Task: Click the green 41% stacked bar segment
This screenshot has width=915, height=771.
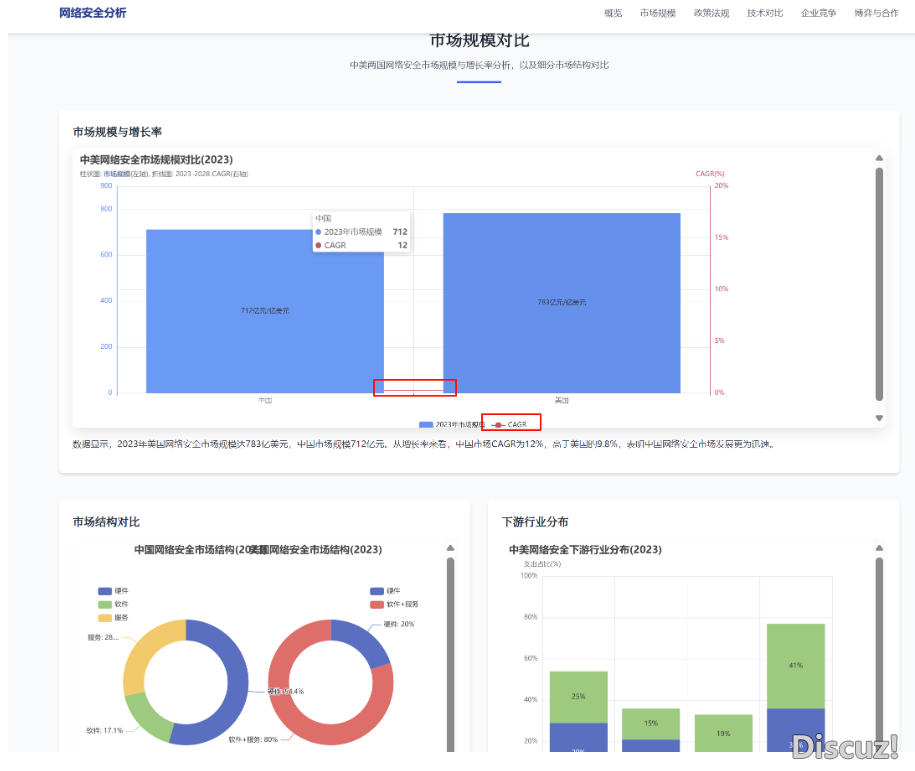Action: click(x=796, y=665)
